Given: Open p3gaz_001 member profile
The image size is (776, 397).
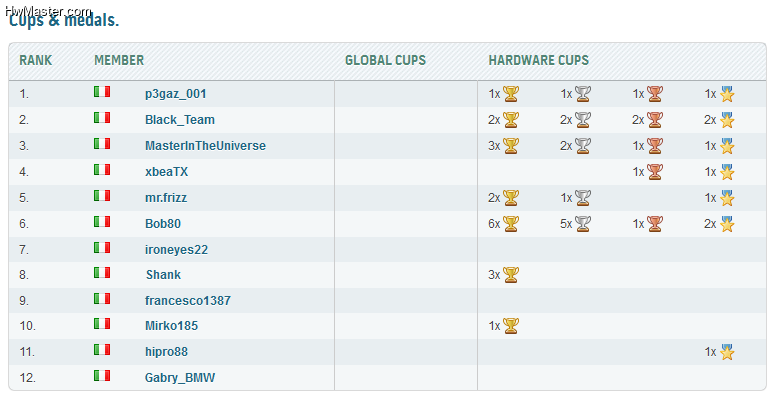Looking at the screenshot, I should [x=176, y=94].
